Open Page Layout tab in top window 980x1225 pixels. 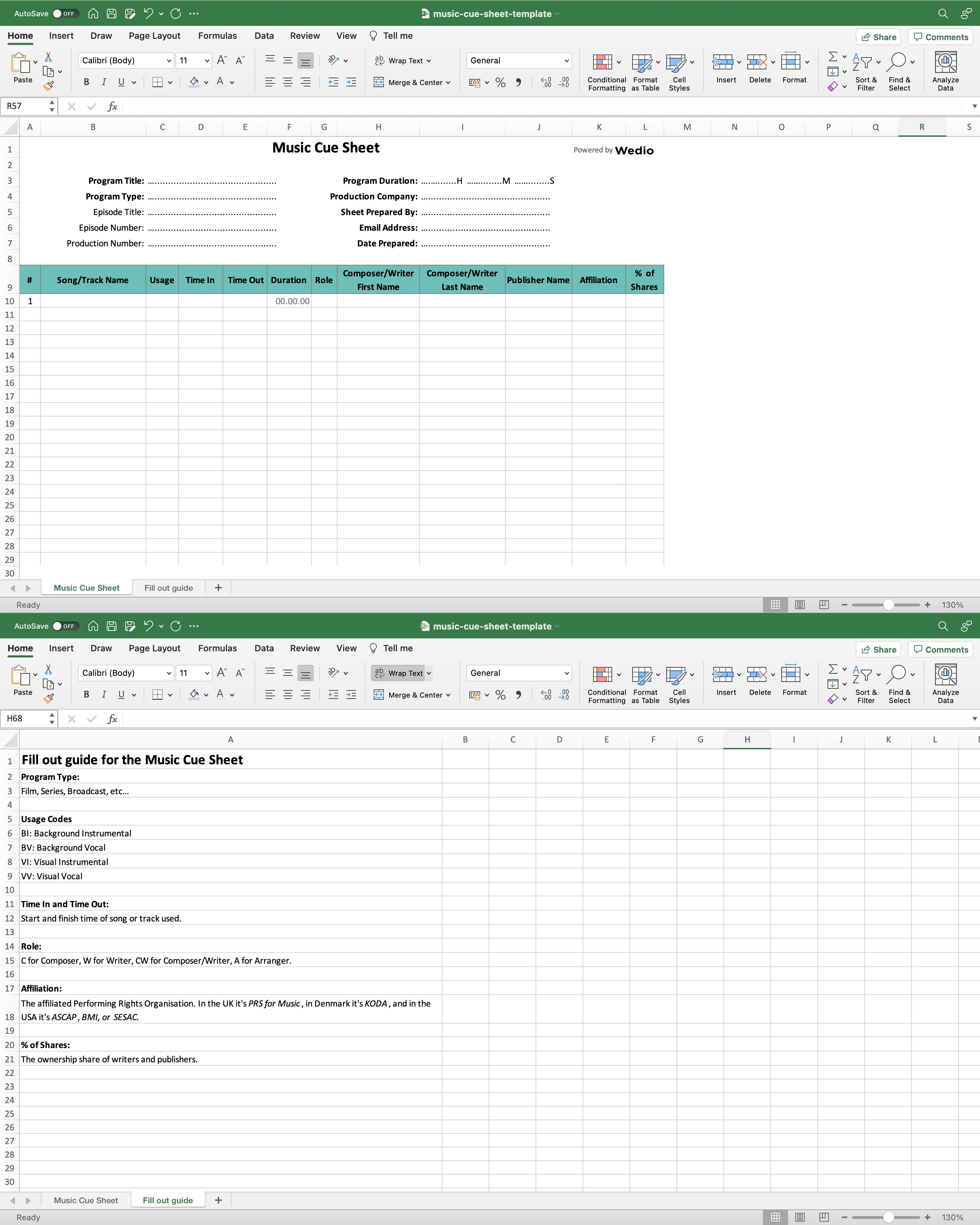tap(154, 36)
